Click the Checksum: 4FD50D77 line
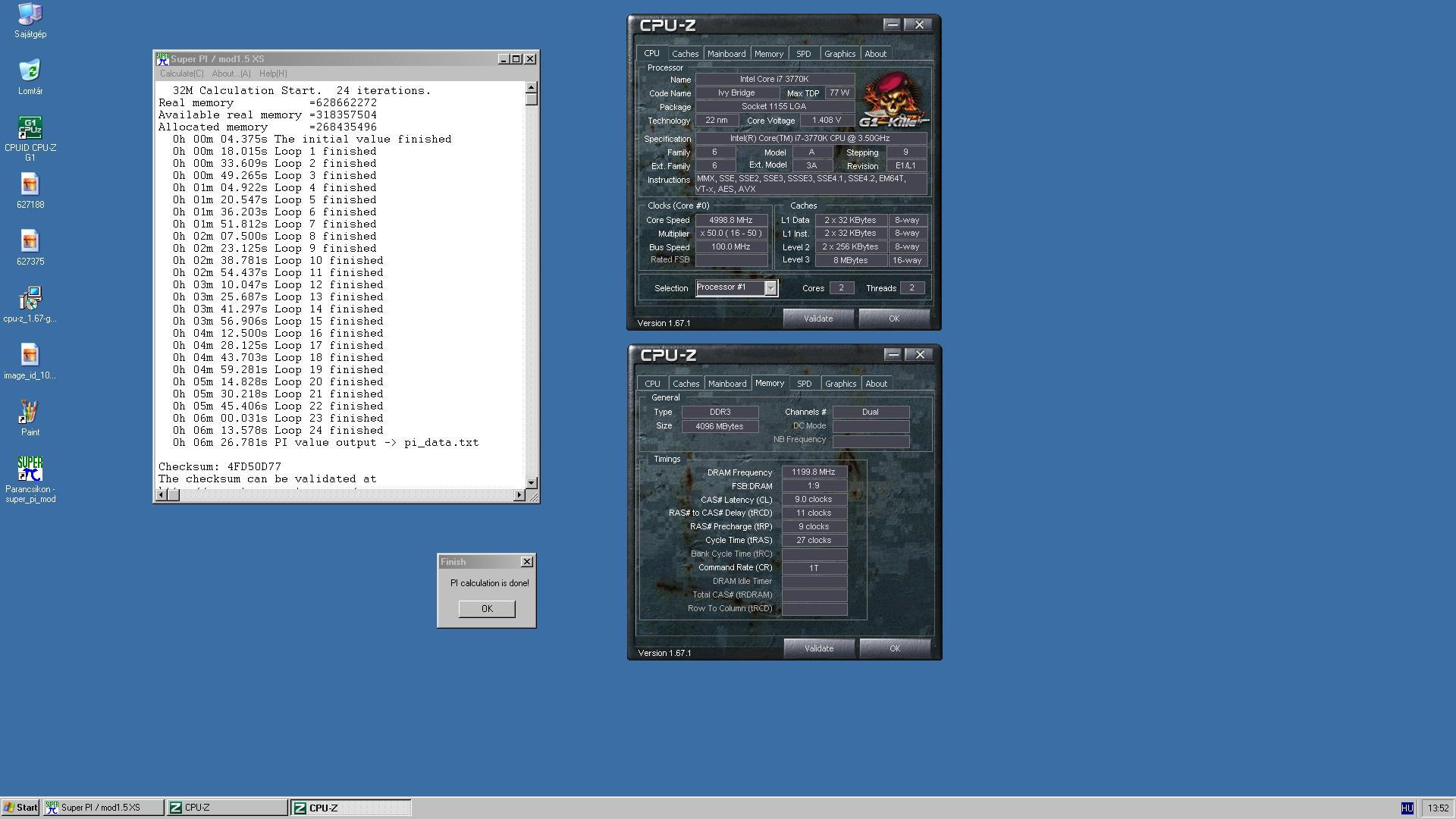The height and width of the screenshot is (819, 1456). [220, 467]
